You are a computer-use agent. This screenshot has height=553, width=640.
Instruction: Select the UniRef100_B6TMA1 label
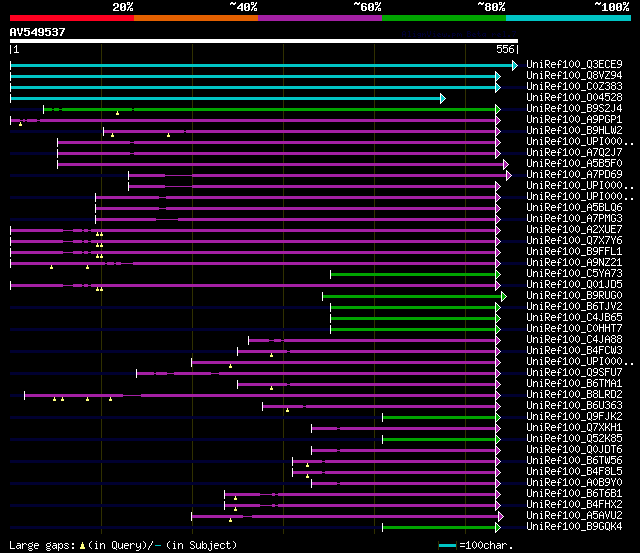[574, 384]
